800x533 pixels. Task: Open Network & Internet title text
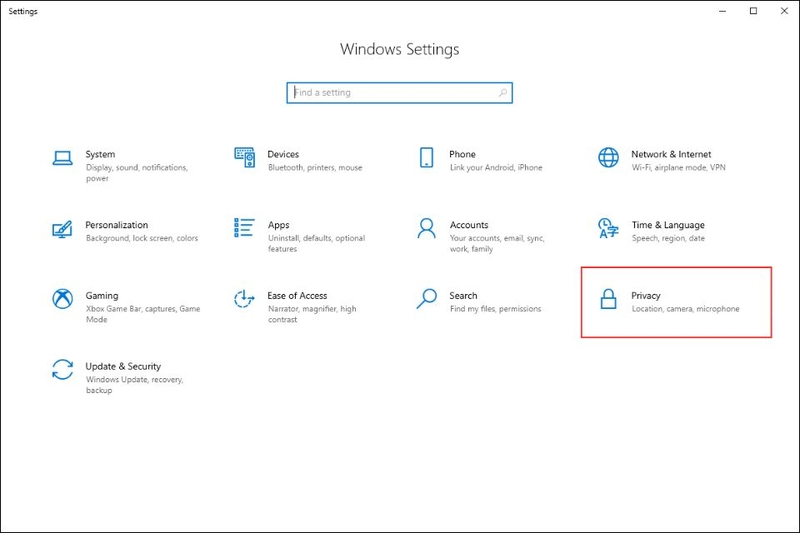coord(671,154)
